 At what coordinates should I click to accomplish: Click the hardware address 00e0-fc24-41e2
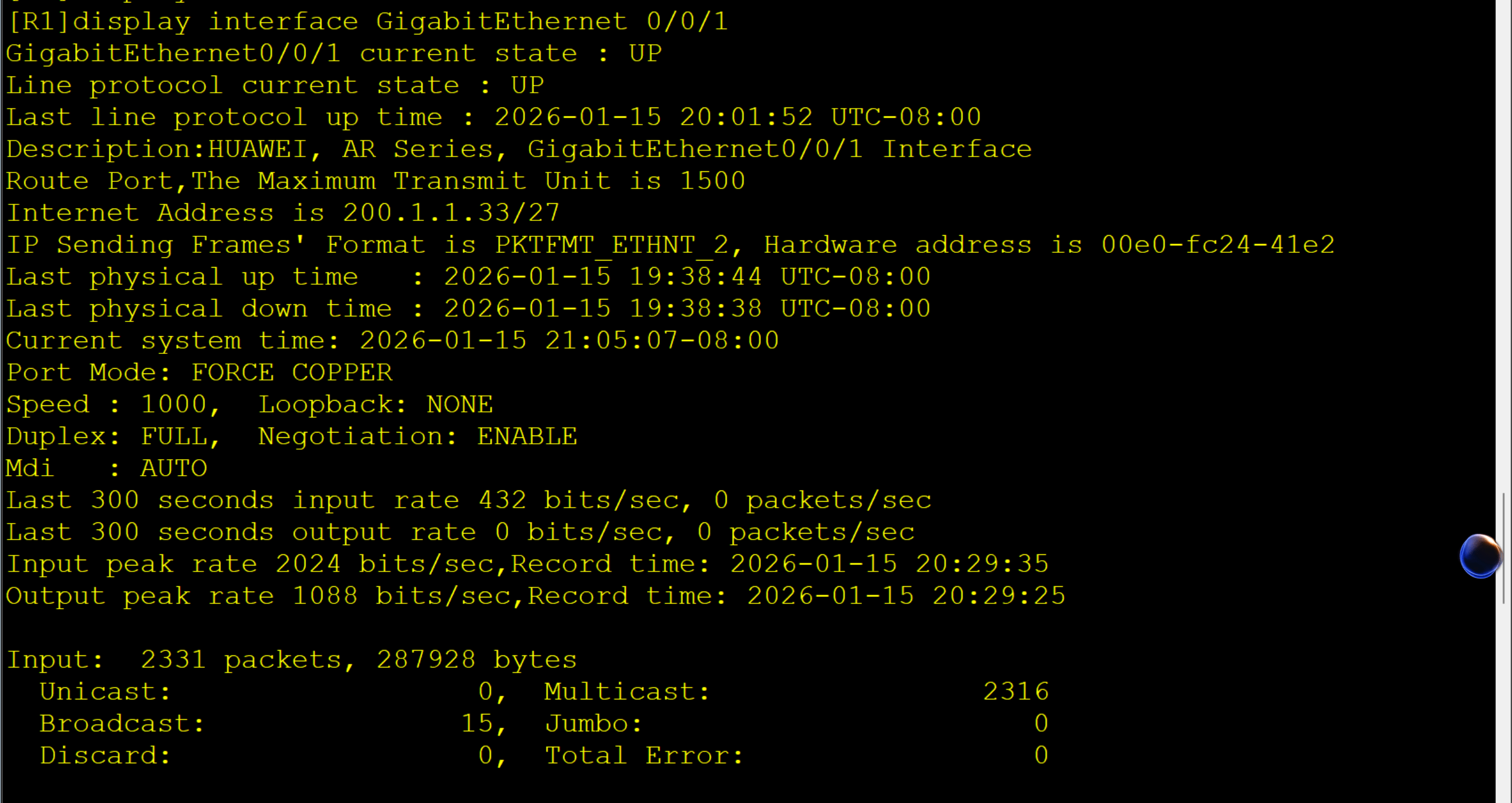coord(1217,245)
